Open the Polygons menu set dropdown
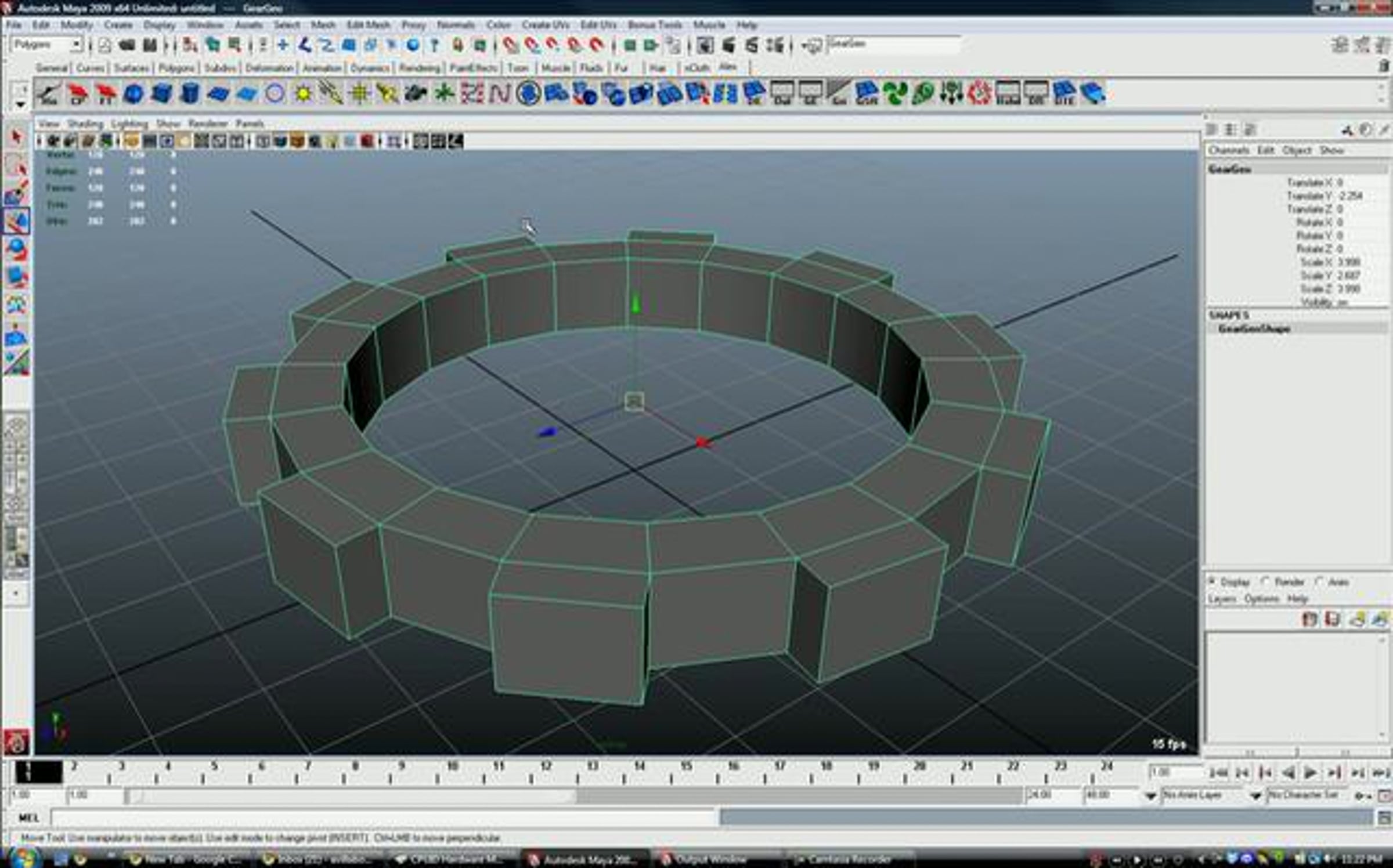Screen dimensions: 1393x868 46,45
